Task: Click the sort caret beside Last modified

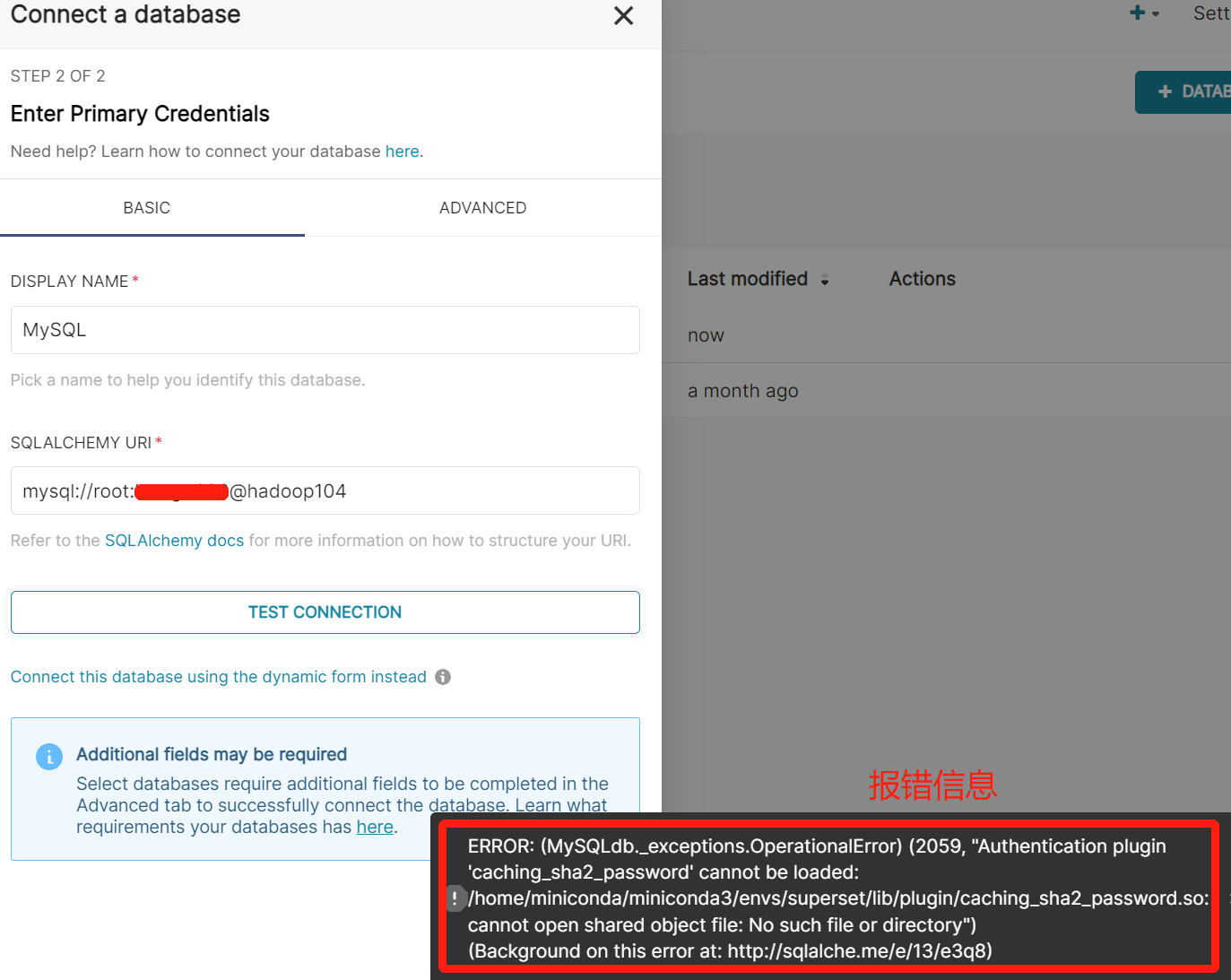Action: 824,279
